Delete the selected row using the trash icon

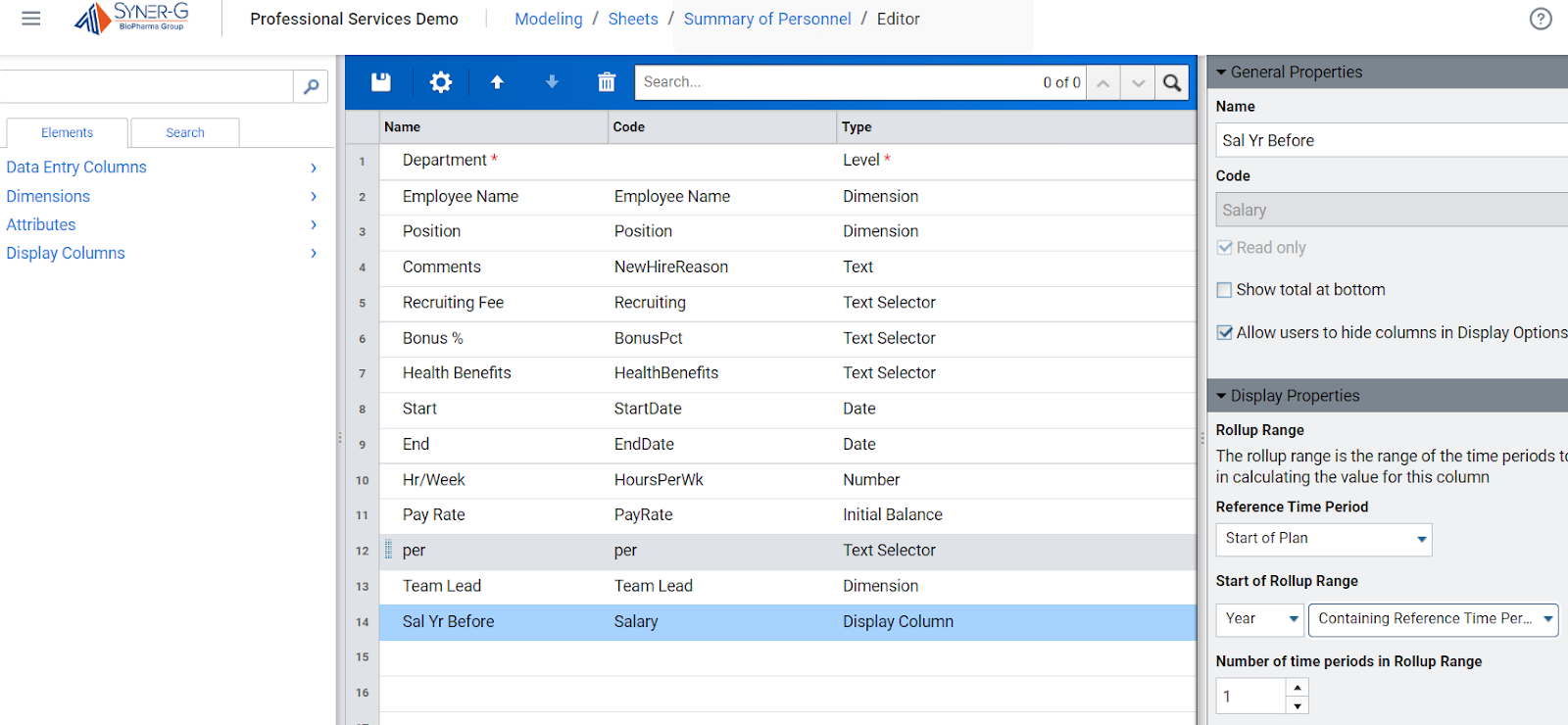click(607, 82)
